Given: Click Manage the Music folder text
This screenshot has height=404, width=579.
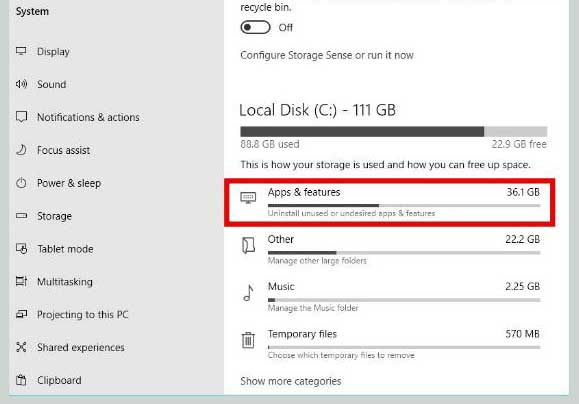Looking at the screenshot, I should click(313, 308).
